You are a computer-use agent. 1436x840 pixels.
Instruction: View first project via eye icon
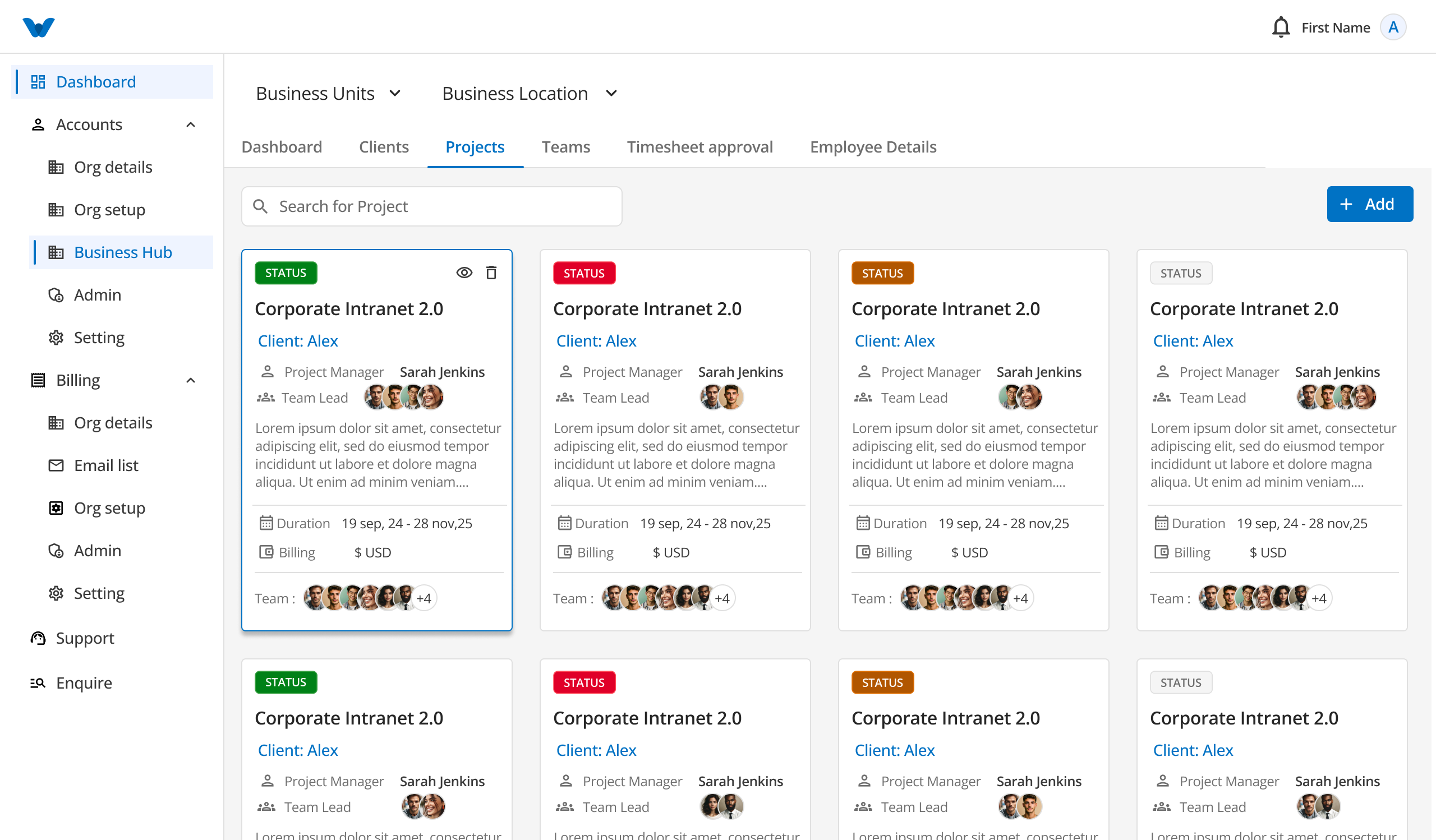[464, 273]
